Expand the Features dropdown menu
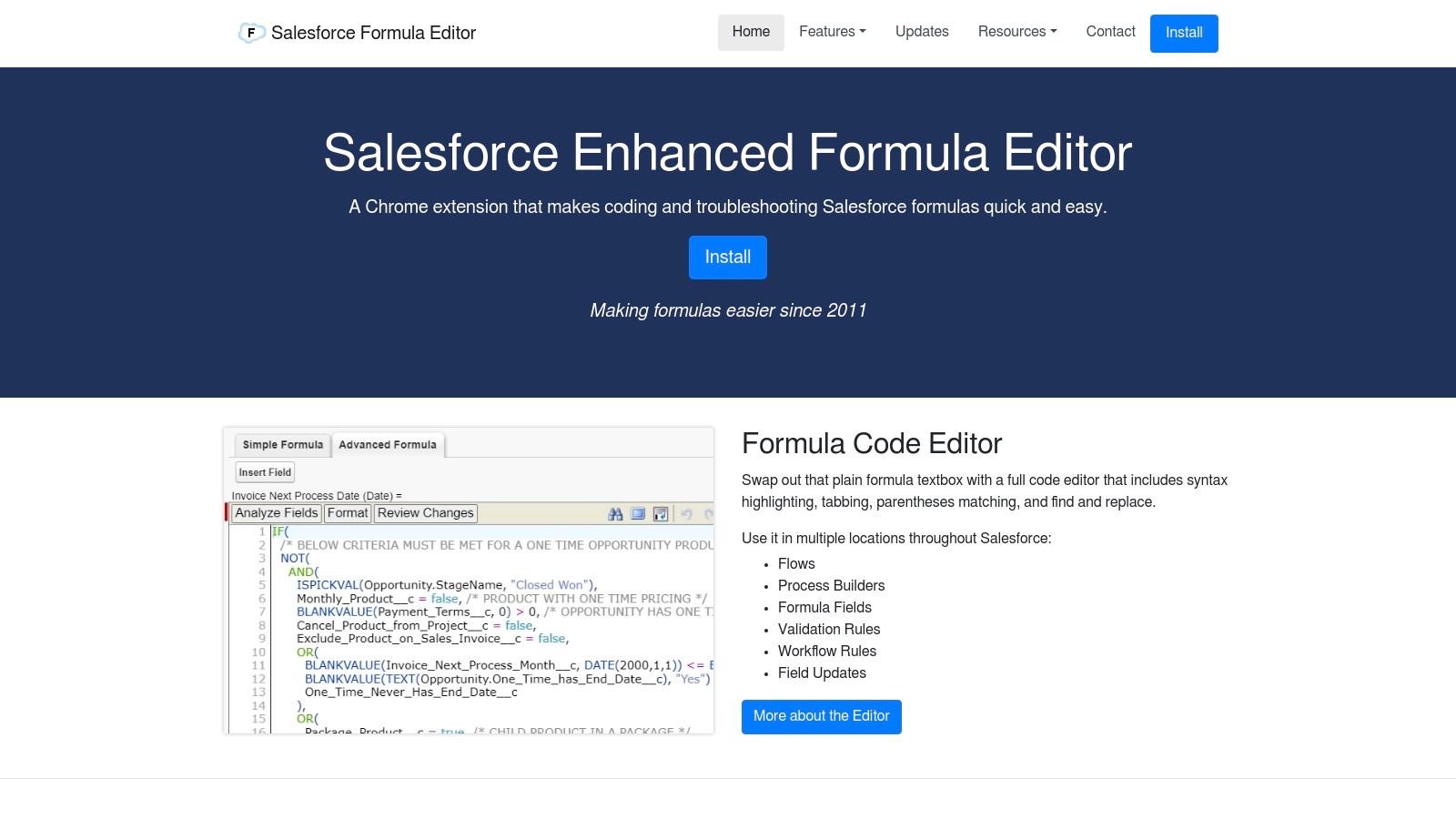1456x819 pixels. [831, 32]
